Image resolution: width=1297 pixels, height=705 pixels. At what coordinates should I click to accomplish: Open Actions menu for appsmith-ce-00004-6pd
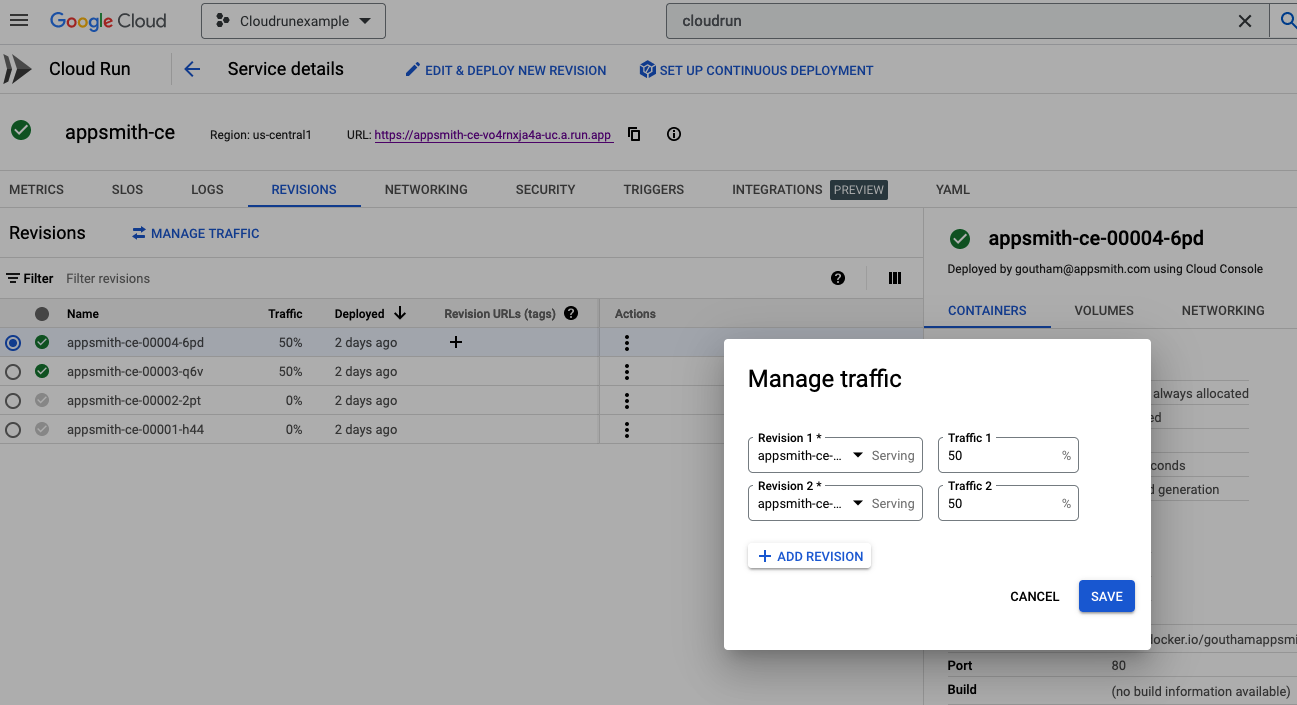tap(627, 342)
